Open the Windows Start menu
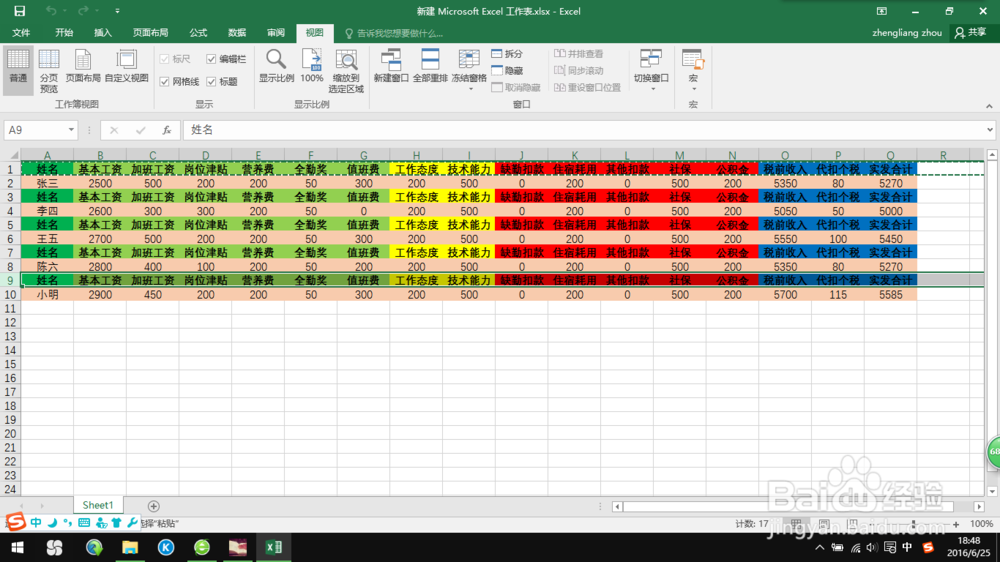Screen dimensions: 1000x562 coord(17,547)
